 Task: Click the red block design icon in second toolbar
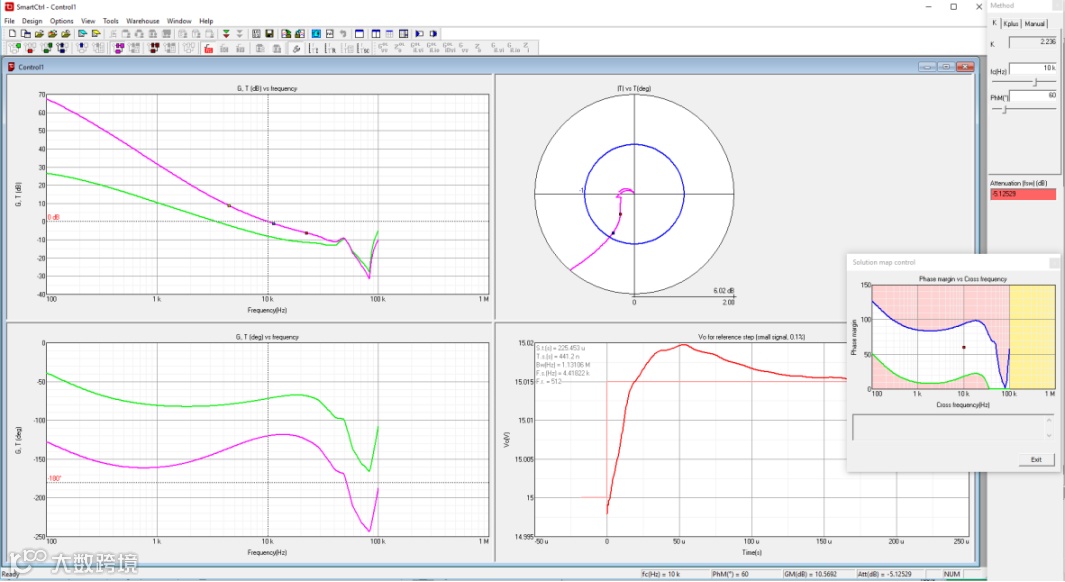pyautogui.click(x=31, y=48)
